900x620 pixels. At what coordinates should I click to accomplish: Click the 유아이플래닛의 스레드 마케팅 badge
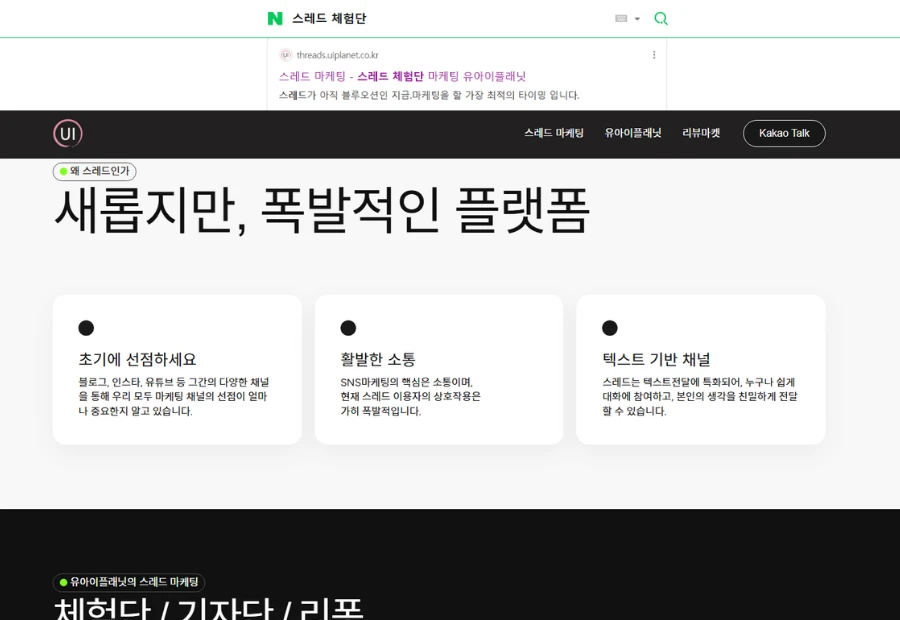click(x=129, y=582)
